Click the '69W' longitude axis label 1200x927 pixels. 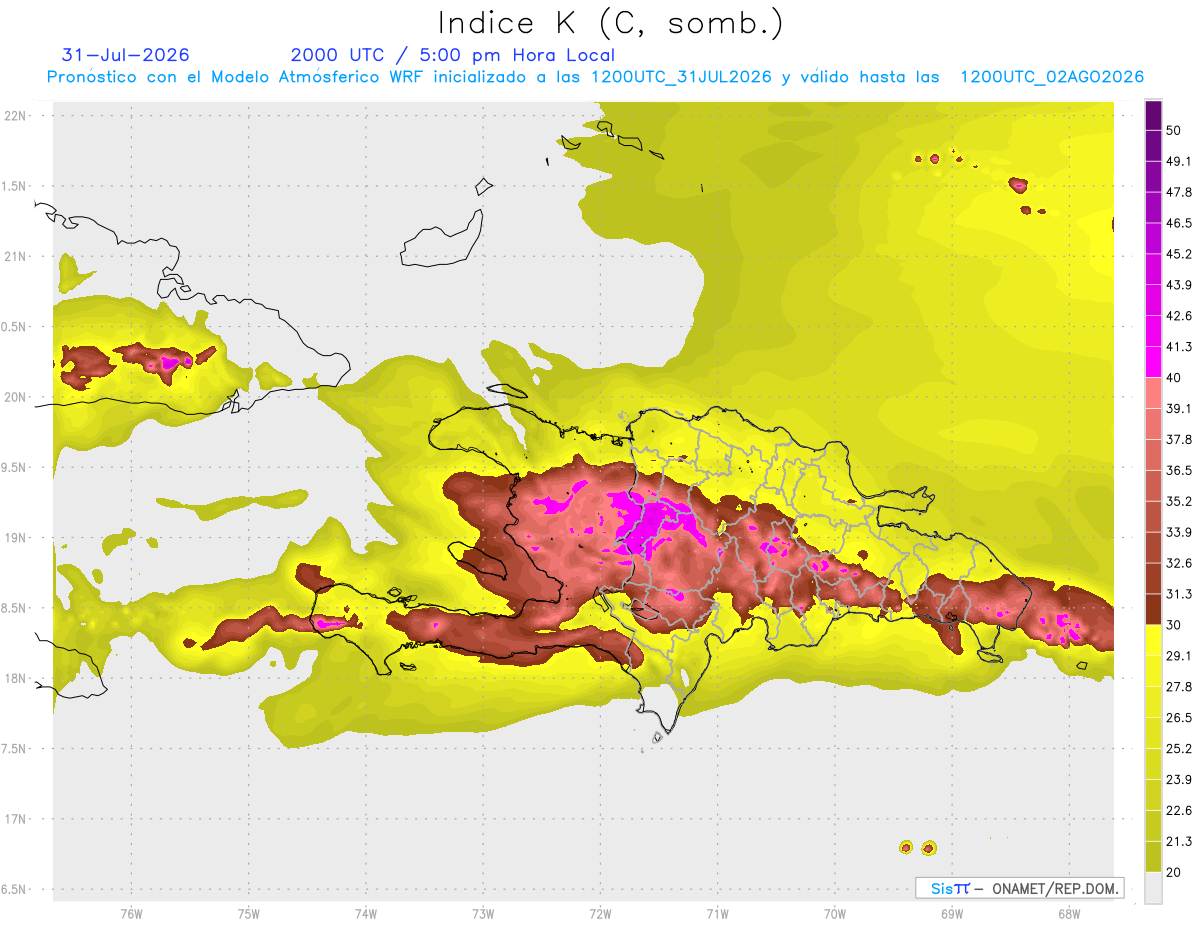tap(951, 914)
